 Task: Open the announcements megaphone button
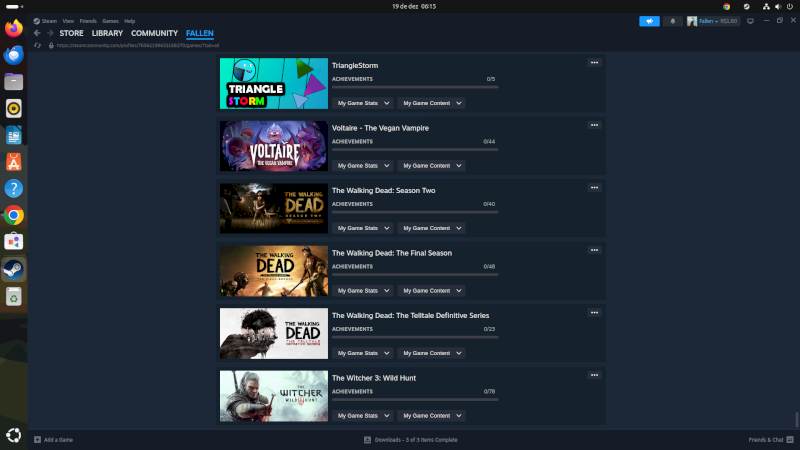649,20
